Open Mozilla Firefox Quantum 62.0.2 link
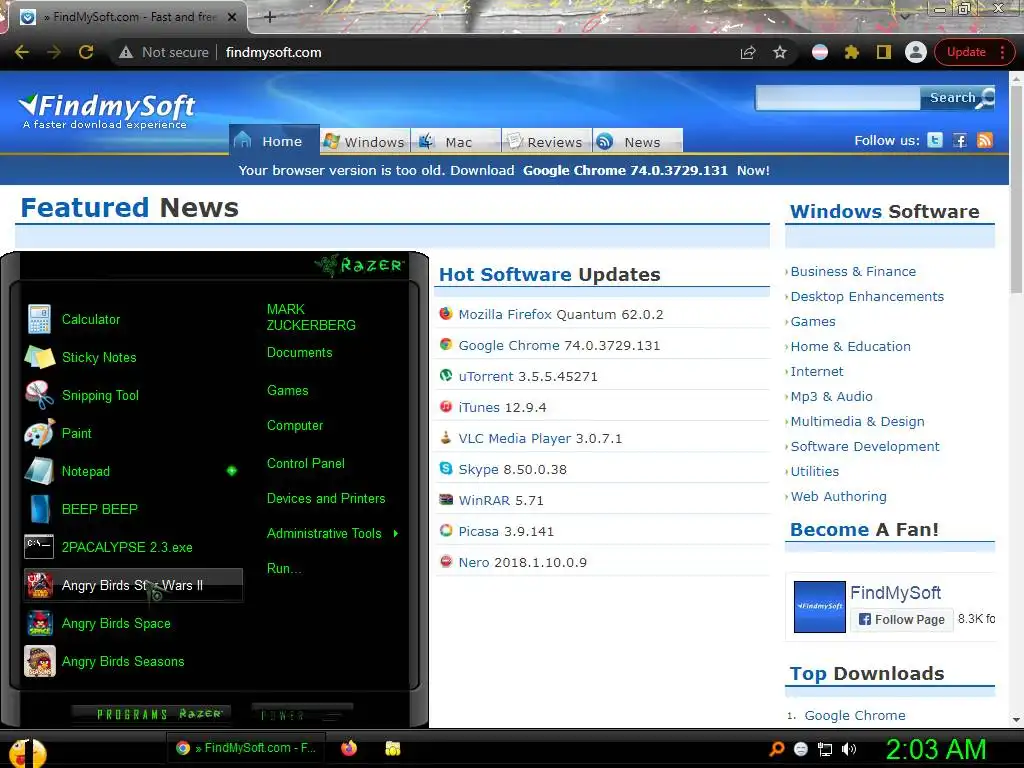Image resolution: width=1024 pixels, height=768 pixels. point(560,314)
